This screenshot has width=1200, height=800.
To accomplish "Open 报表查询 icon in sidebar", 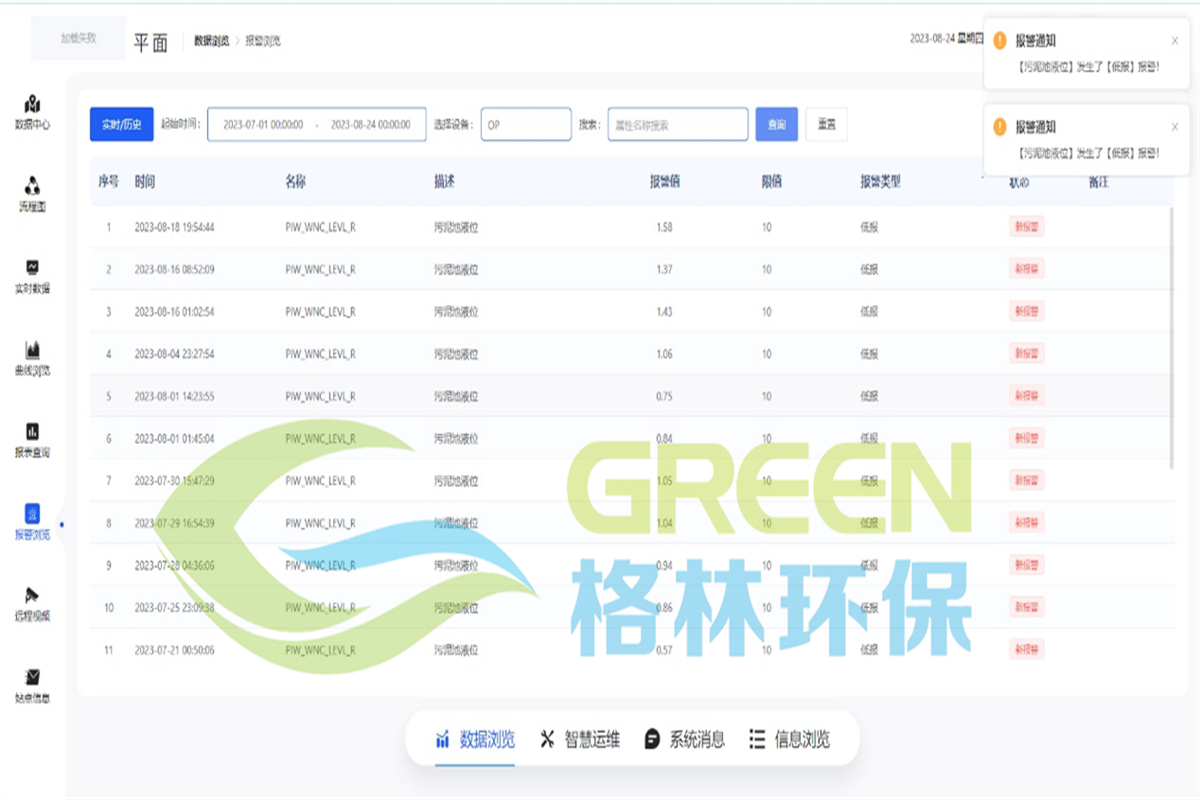I will pos(32,431).
